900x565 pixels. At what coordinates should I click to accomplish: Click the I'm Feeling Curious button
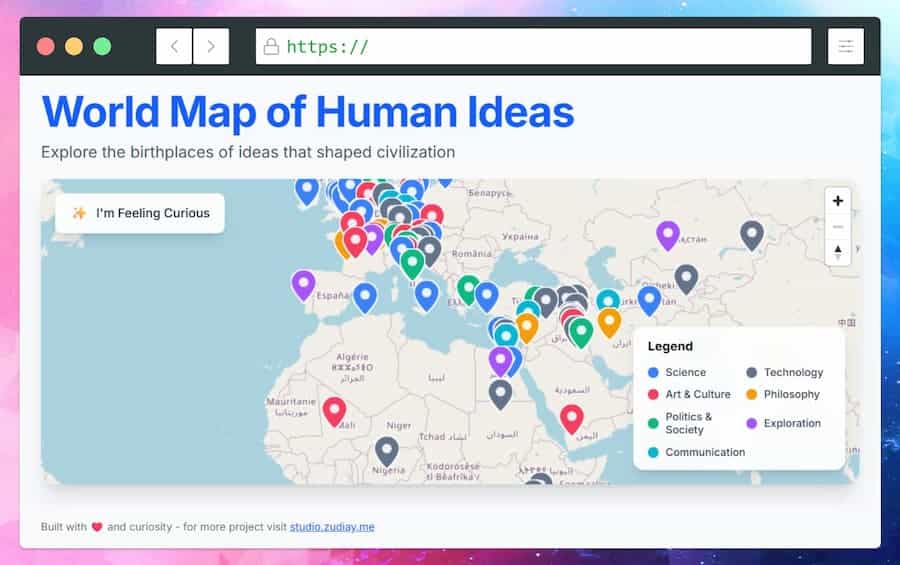click(139, 213)
